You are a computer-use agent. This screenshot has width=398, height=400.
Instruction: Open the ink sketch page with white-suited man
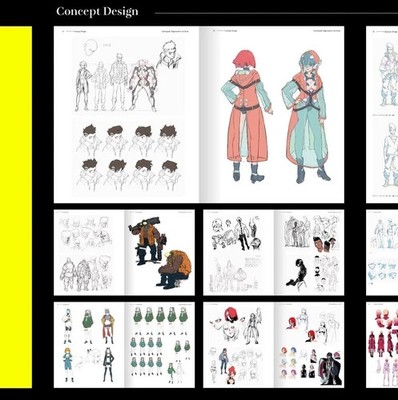[239, 253]
